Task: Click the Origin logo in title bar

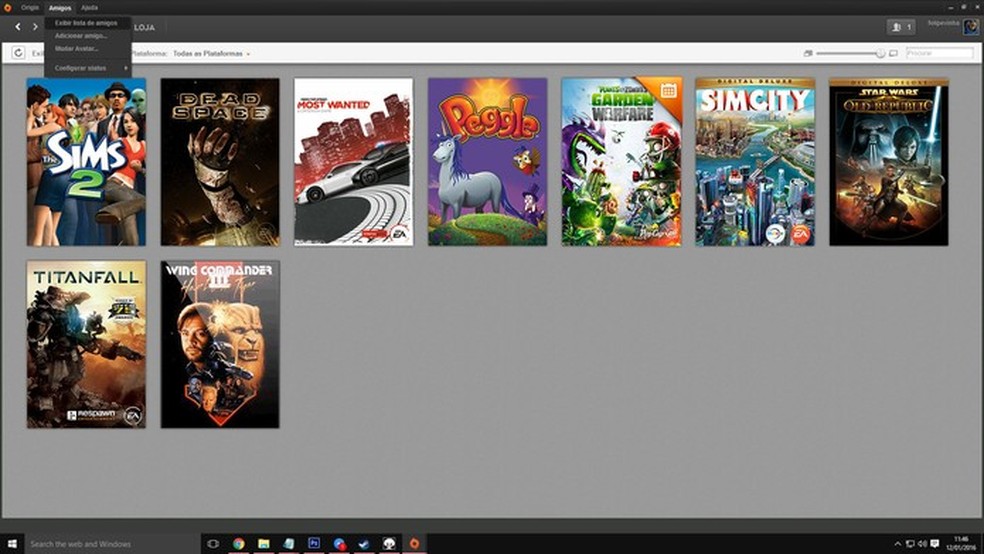Action: tap(8, 7)
